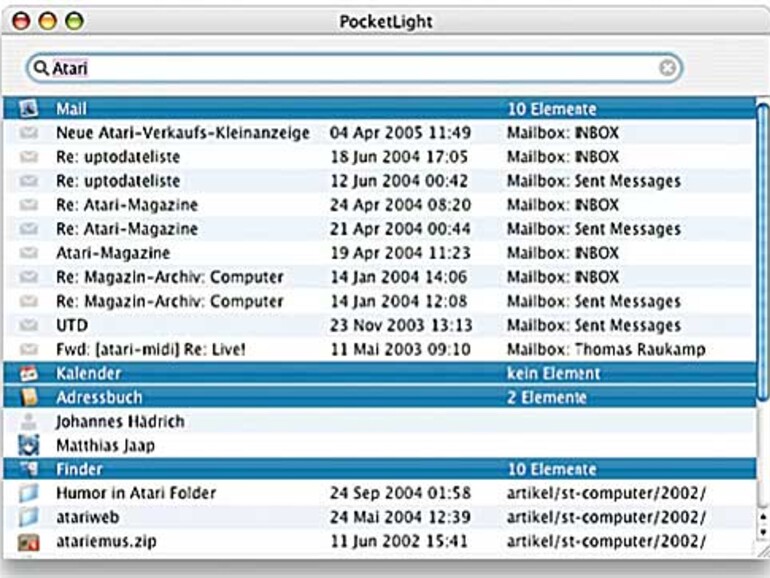The width and height of the screenshot is (770, 578).
Task: Select Re: uptodateliste from 12 Jun 2004
Action: coord(118,181)
